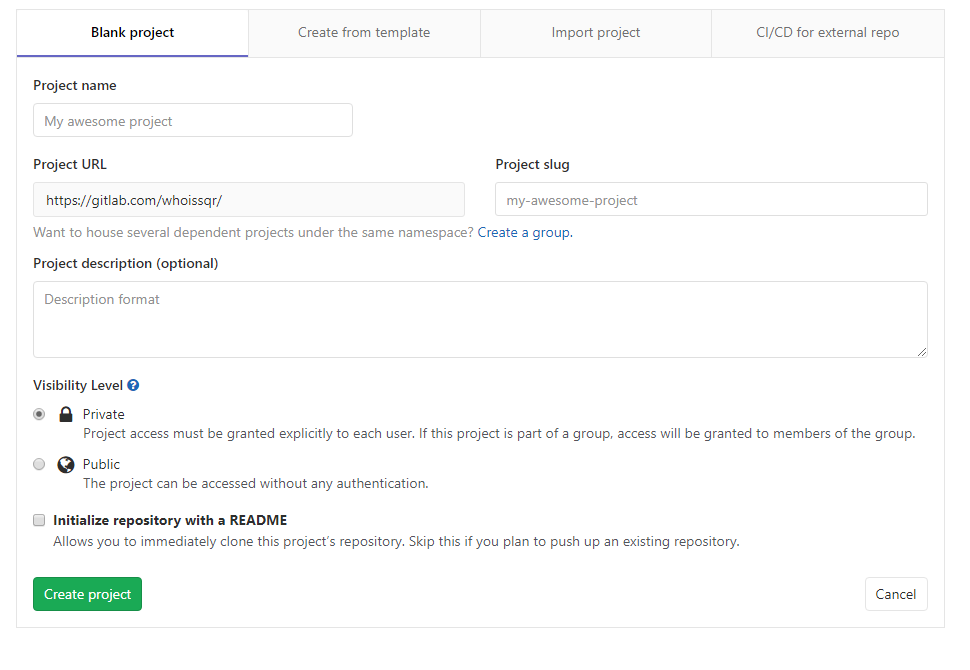This screenshot has height=670, width=970.
Task: Click the Cancel button
Action: pos(896,594)
